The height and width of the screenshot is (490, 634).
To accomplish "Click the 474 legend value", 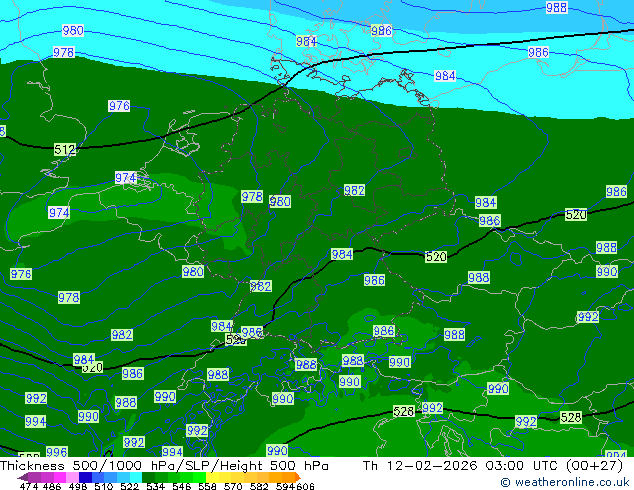I will coord(28,486).
